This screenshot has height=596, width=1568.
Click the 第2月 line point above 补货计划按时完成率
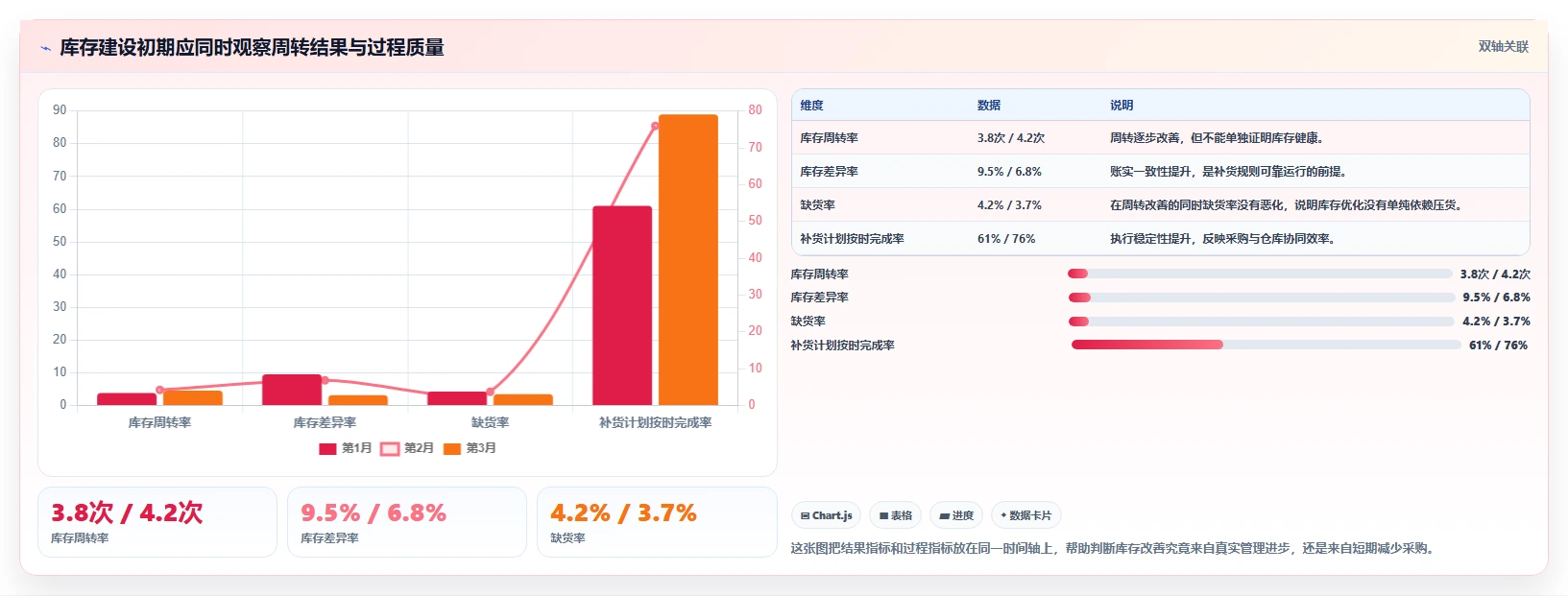coord(656,126)
